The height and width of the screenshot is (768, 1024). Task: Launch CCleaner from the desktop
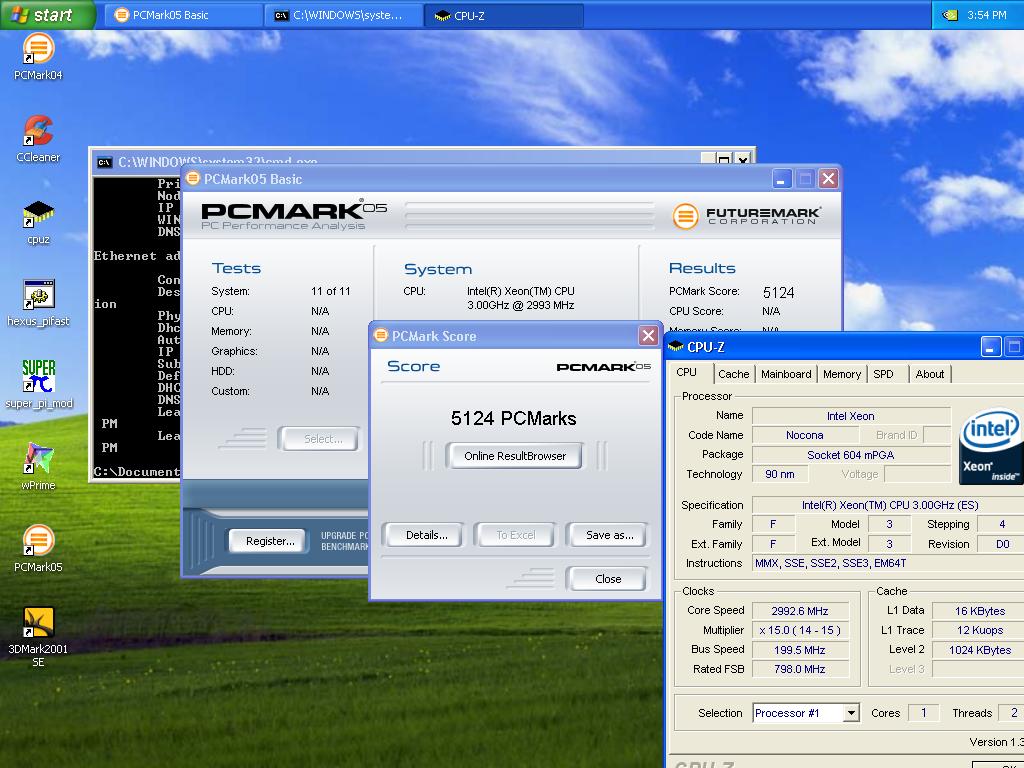click(x=38, y=138)
